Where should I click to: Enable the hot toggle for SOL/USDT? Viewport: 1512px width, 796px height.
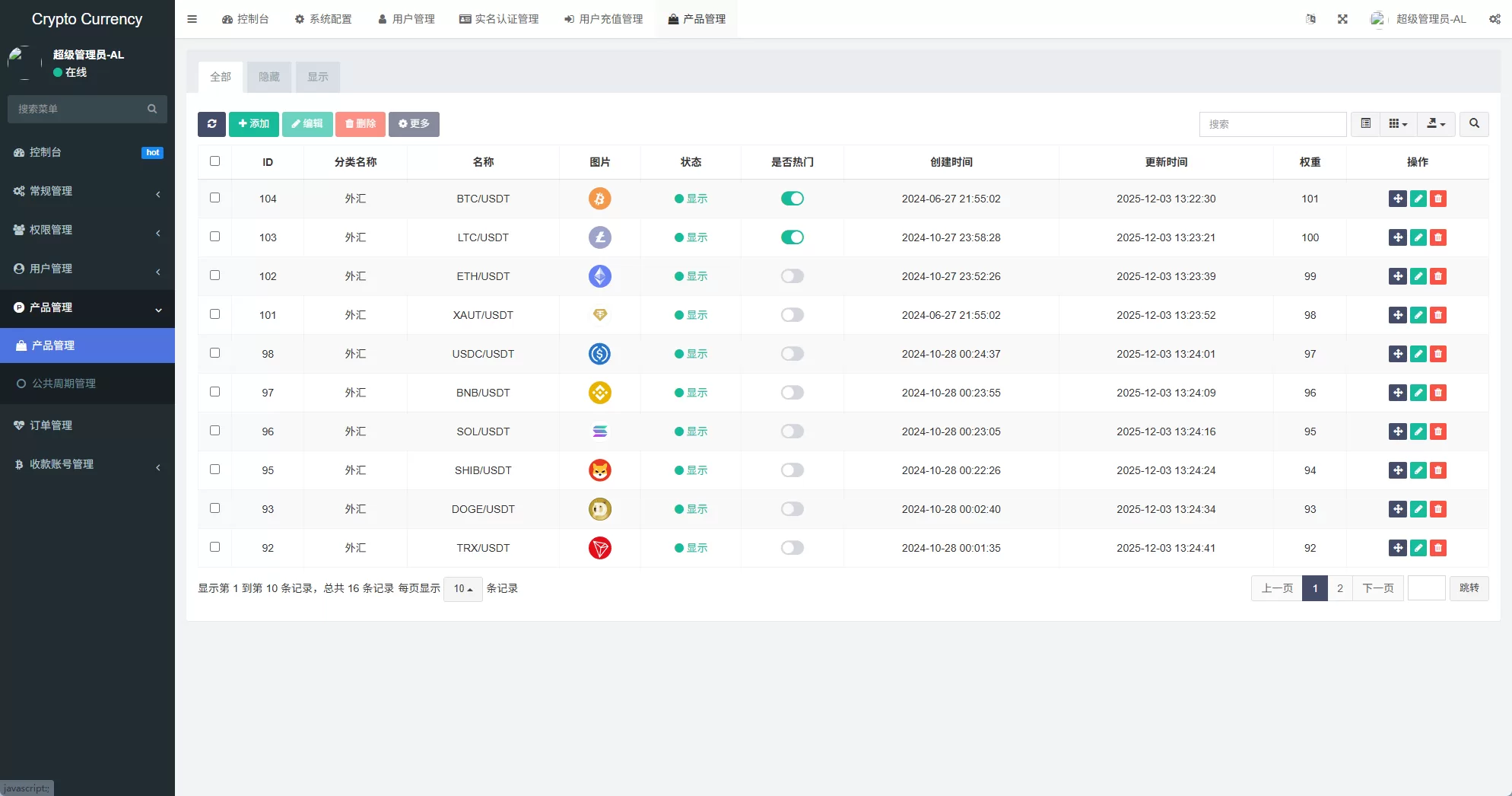pyautogui.click(x=792, y=431)
